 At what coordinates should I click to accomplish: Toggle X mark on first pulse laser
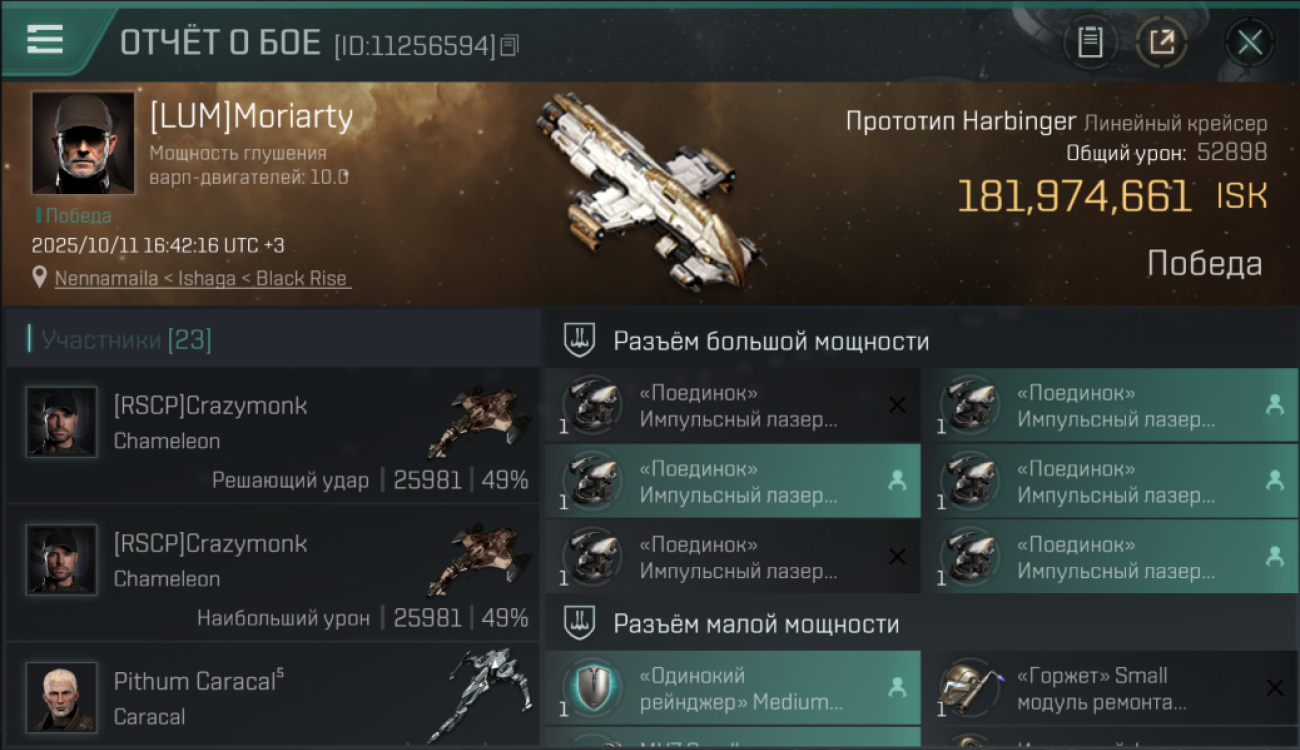tap(897, 405)
